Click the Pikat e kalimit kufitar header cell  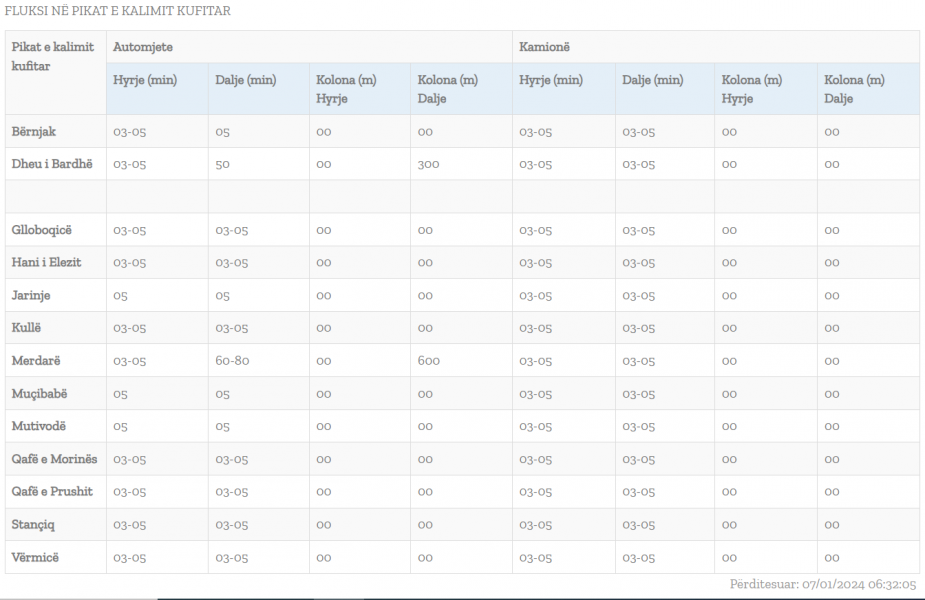point(53,56)
